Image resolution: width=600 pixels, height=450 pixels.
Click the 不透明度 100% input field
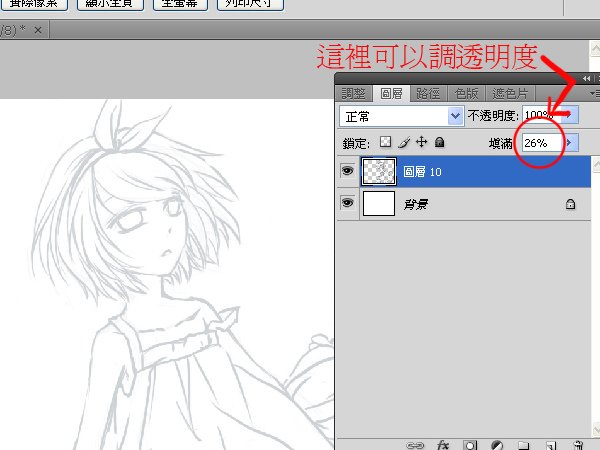[x=542, y=114]
